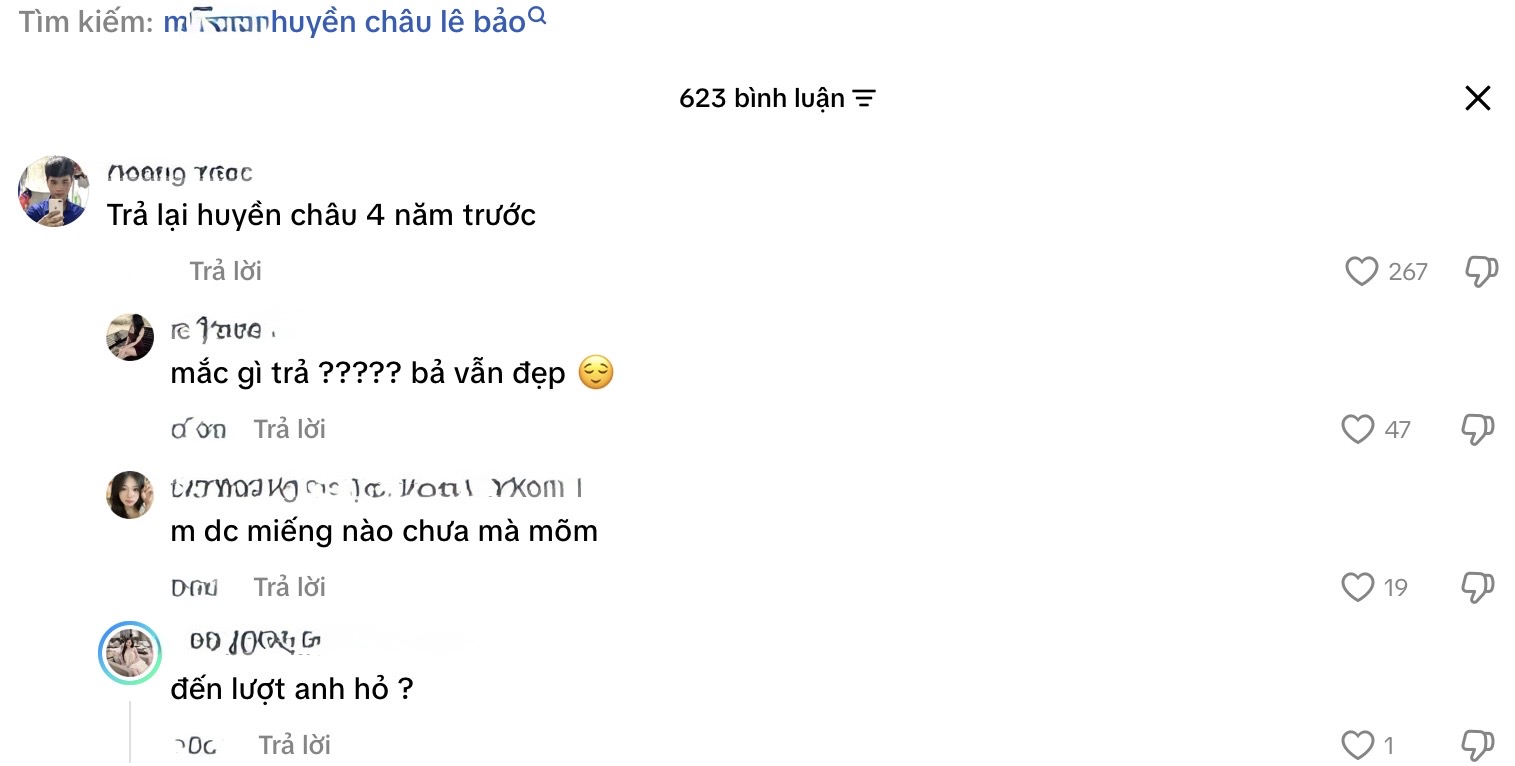This screenshot has width=1515, height=766.
Task: Like the "mắc gì trả" reply
Action: pos(1357,429)
